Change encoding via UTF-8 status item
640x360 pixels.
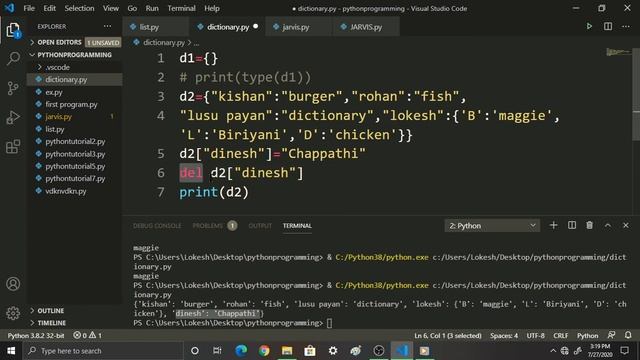pyautogui.click(x=536, y=336)
